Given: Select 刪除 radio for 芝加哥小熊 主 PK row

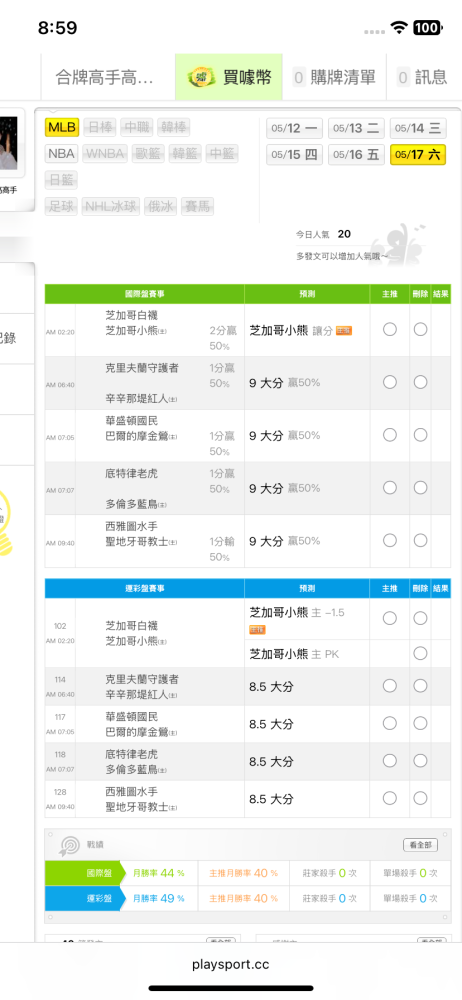Looking at the screenshot, I should coord(420,653).
